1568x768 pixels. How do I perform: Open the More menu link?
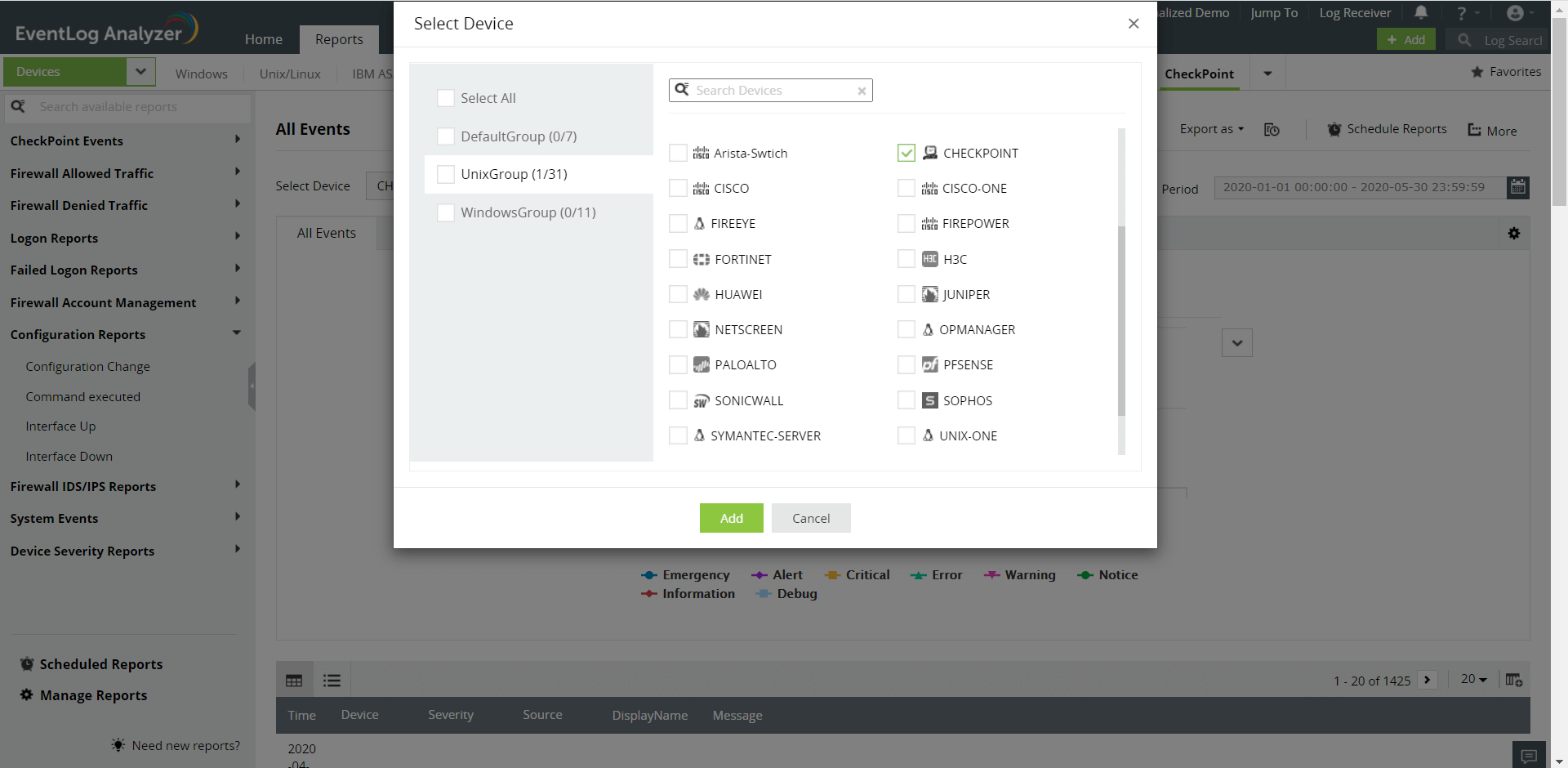1492,130
